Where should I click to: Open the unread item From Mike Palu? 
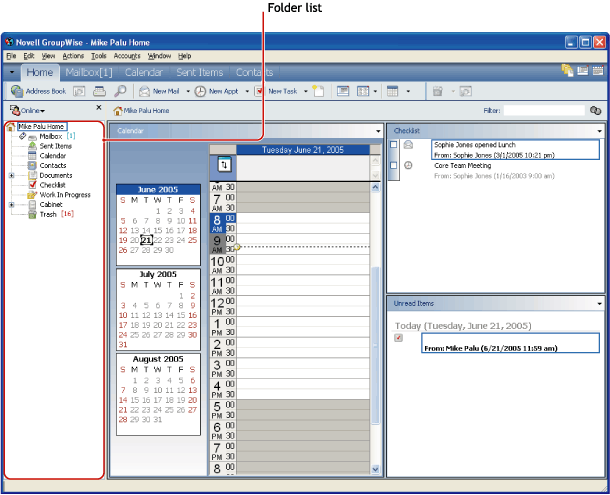(x=510, y=343)
